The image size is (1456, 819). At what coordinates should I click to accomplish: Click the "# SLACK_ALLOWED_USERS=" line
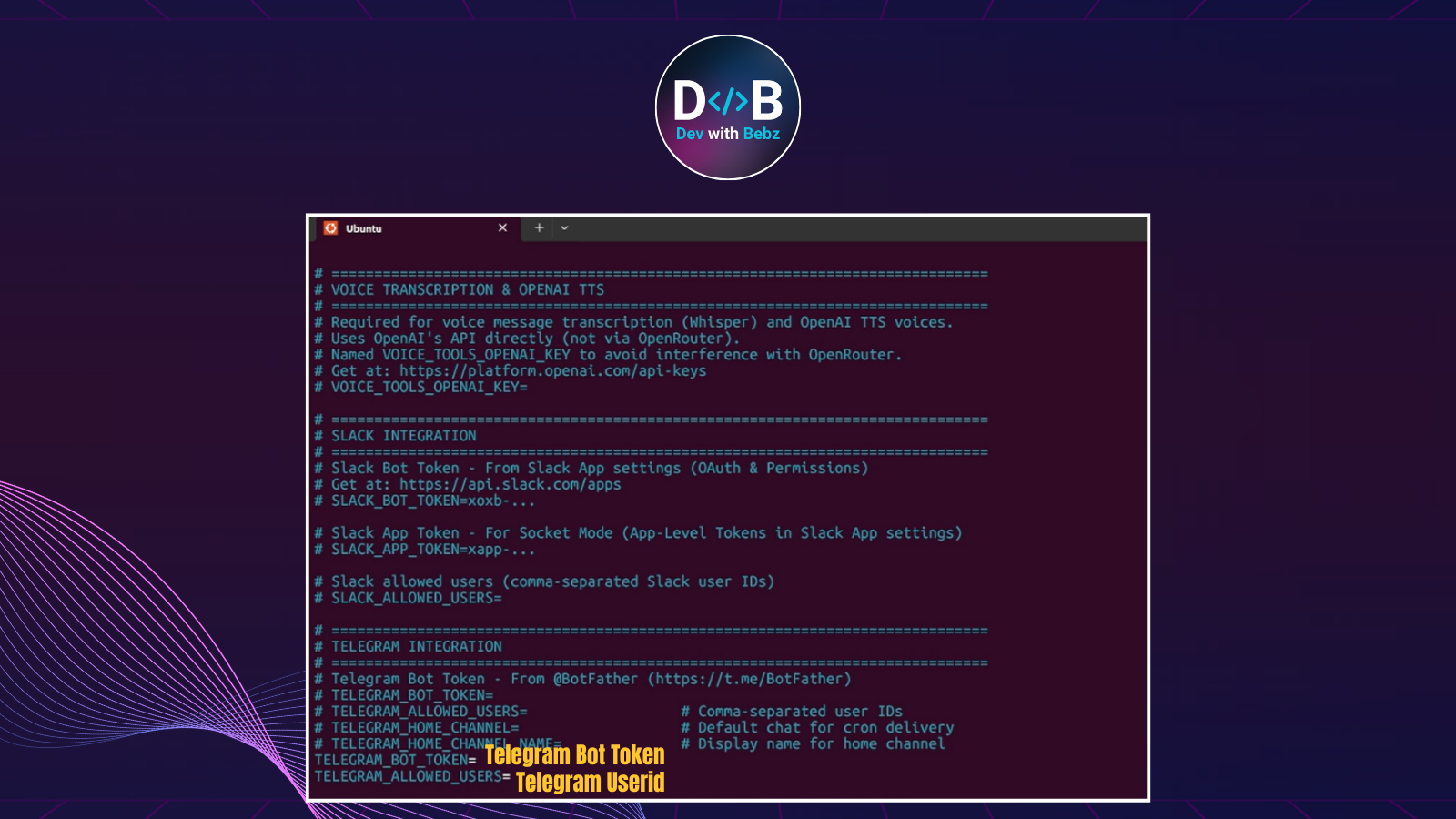(408, 599)
